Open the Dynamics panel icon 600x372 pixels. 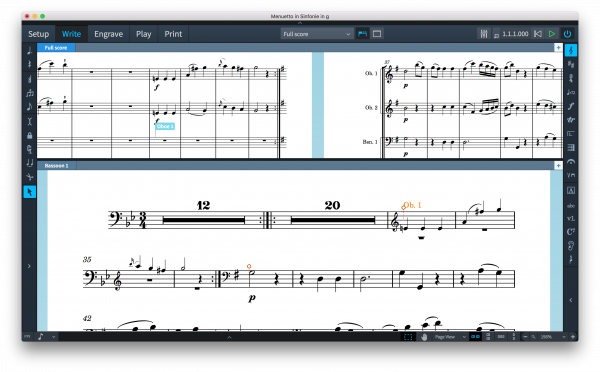[x=571, y=106]
